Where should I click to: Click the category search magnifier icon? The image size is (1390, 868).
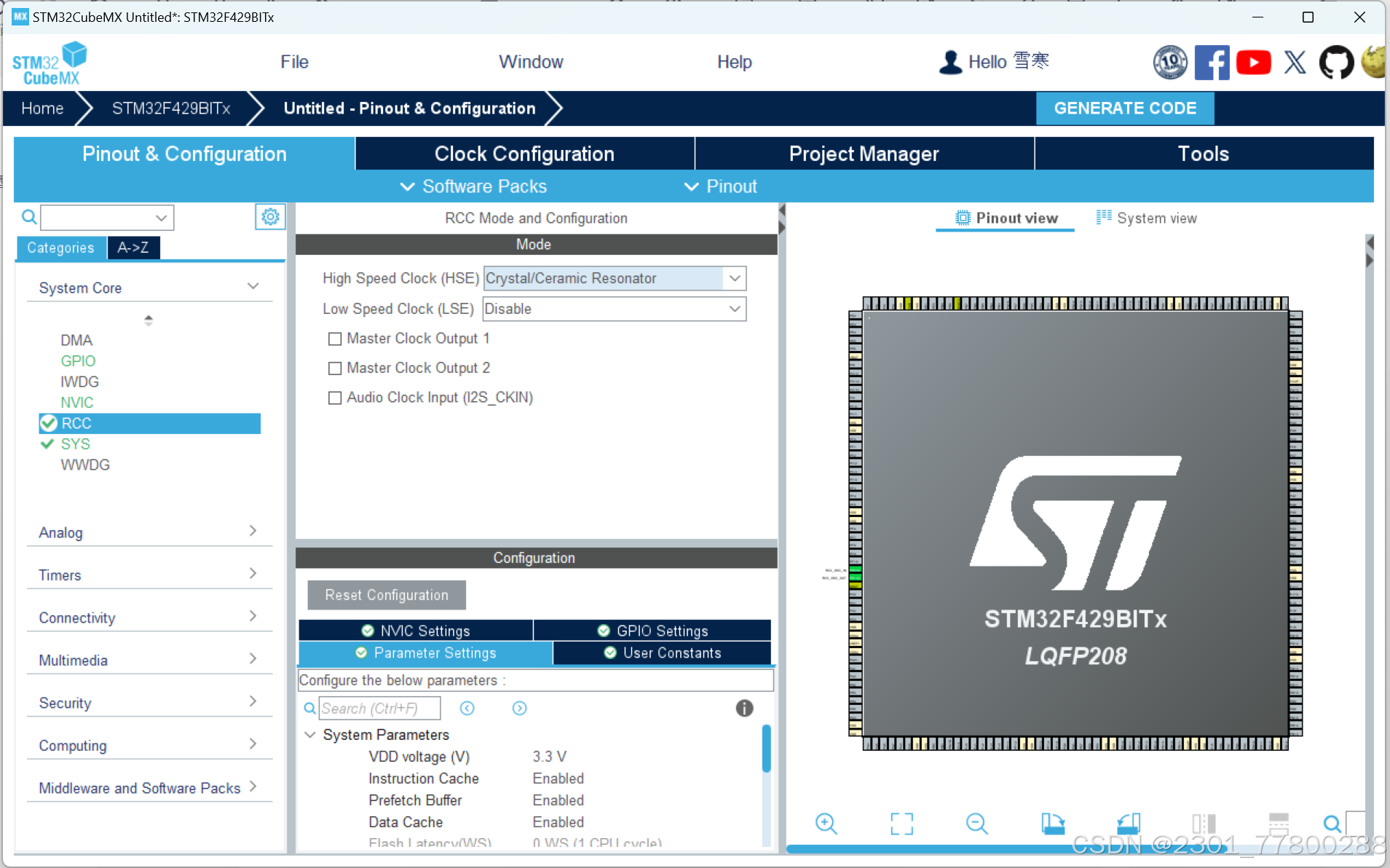tap(29, 217)
